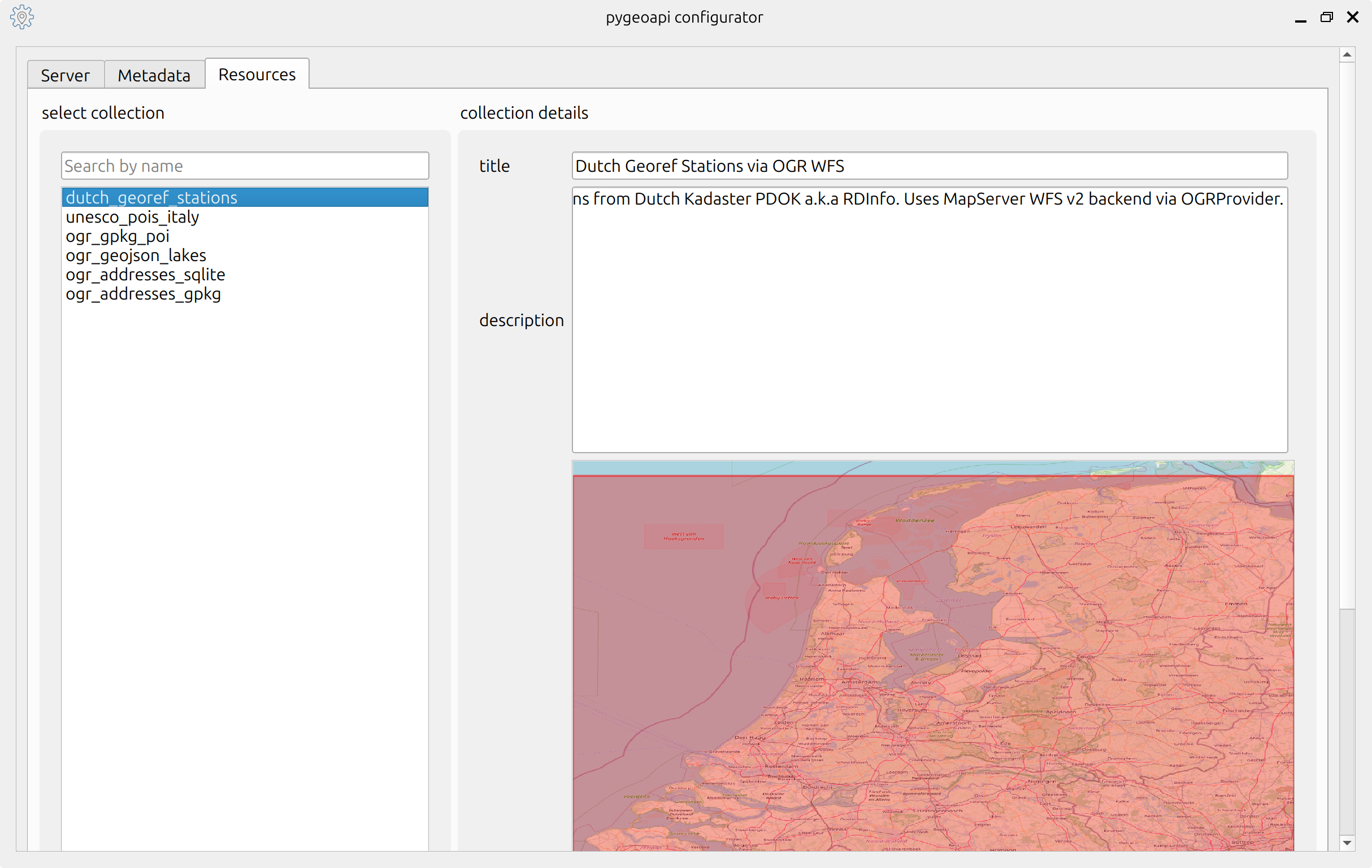Screen dimensions: 1372x868
Task: Select ogr_addresses_sqlite collection
Action: [145, 275]
